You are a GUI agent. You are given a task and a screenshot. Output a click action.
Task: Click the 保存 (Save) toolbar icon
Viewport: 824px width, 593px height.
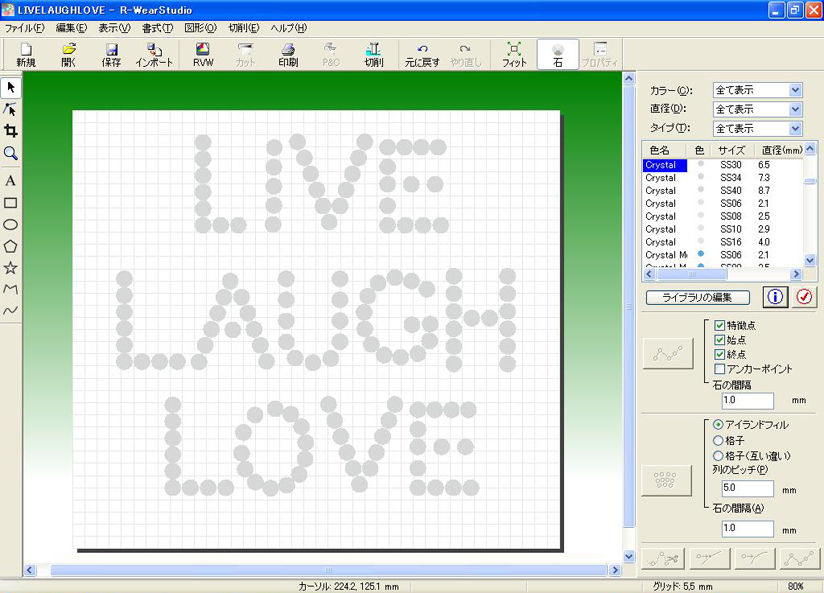111,54
